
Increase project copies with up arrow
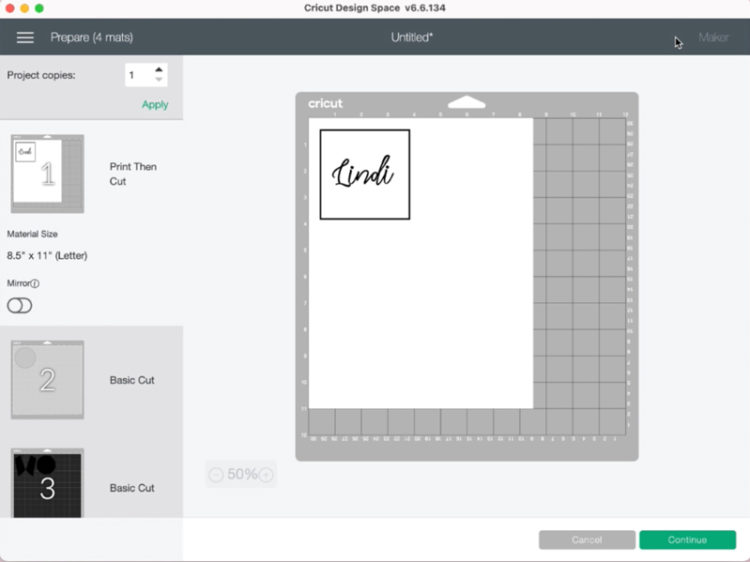pyautogui.click(x=159, y=70)
